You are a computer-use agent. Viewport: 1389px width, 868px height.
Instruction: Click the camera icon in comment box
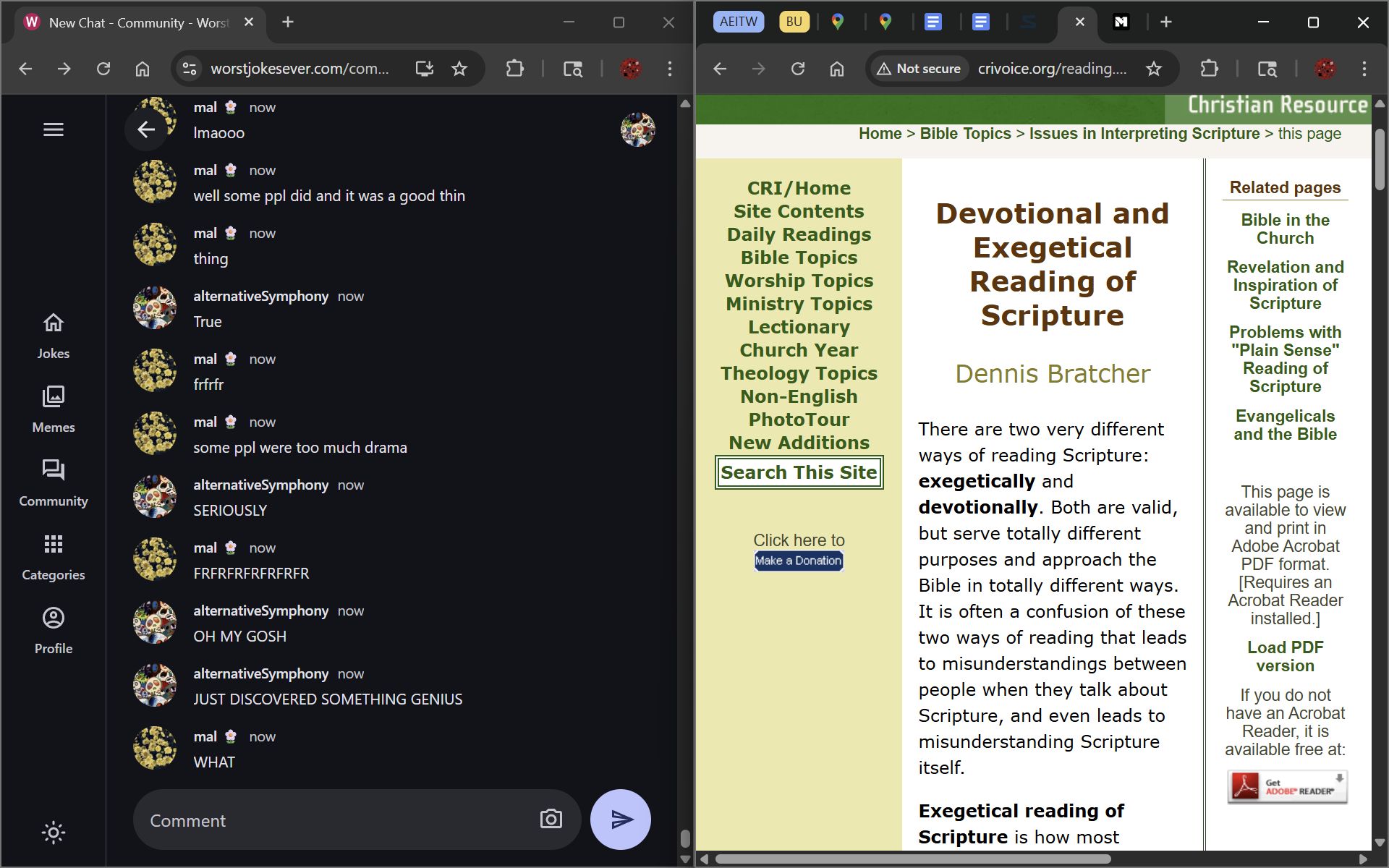click(x=551, y=819)
